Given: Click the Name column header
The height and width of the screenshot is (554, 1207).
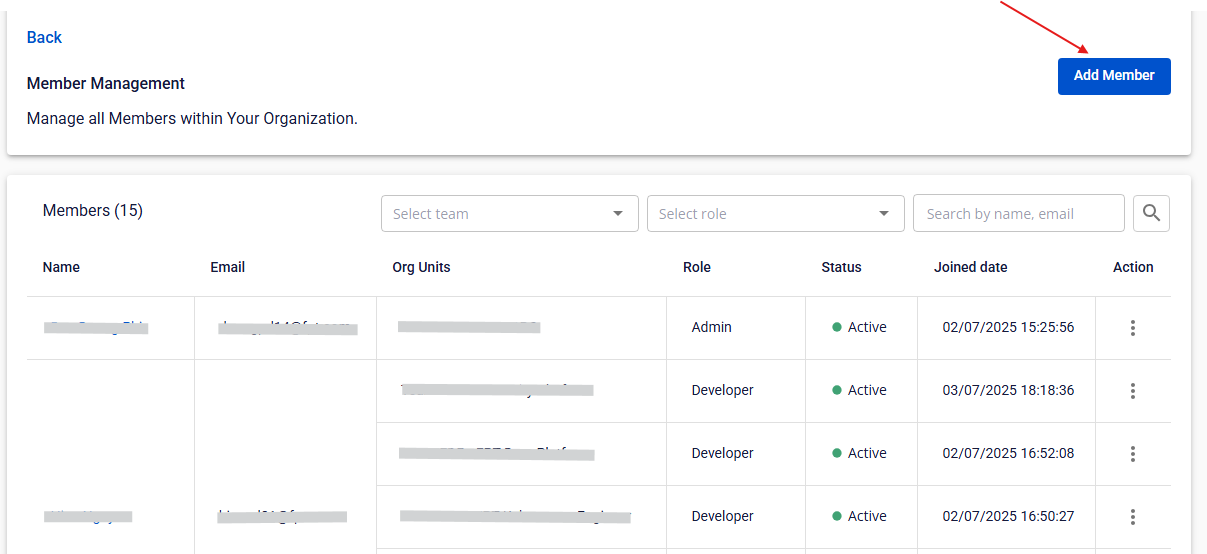Looking at the screenshot, I should 61,267.
